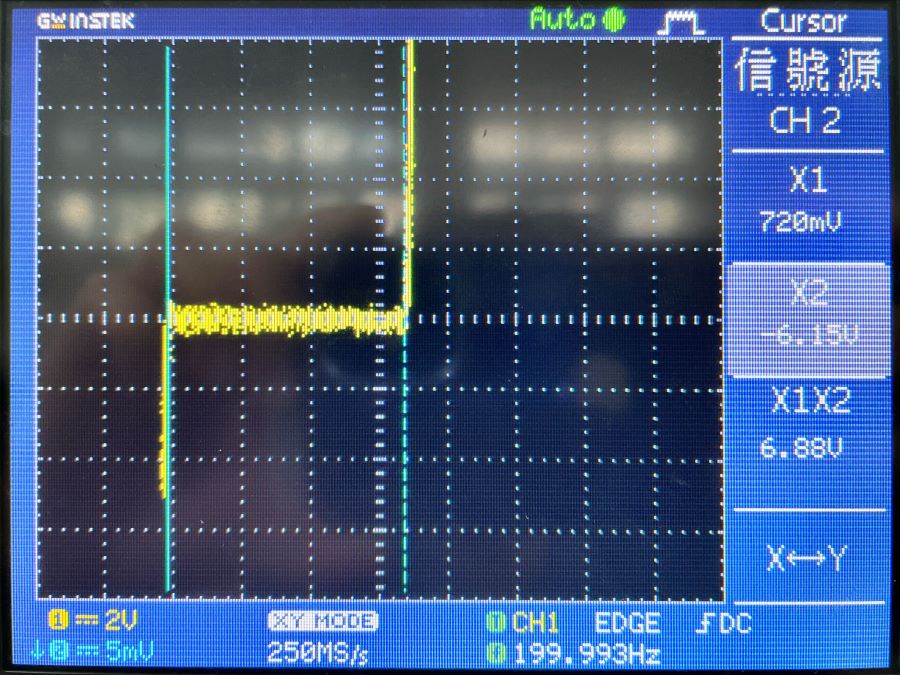Click the rising edge slope icon beside DC
900x675 pixels.
[x=704, y=623]
